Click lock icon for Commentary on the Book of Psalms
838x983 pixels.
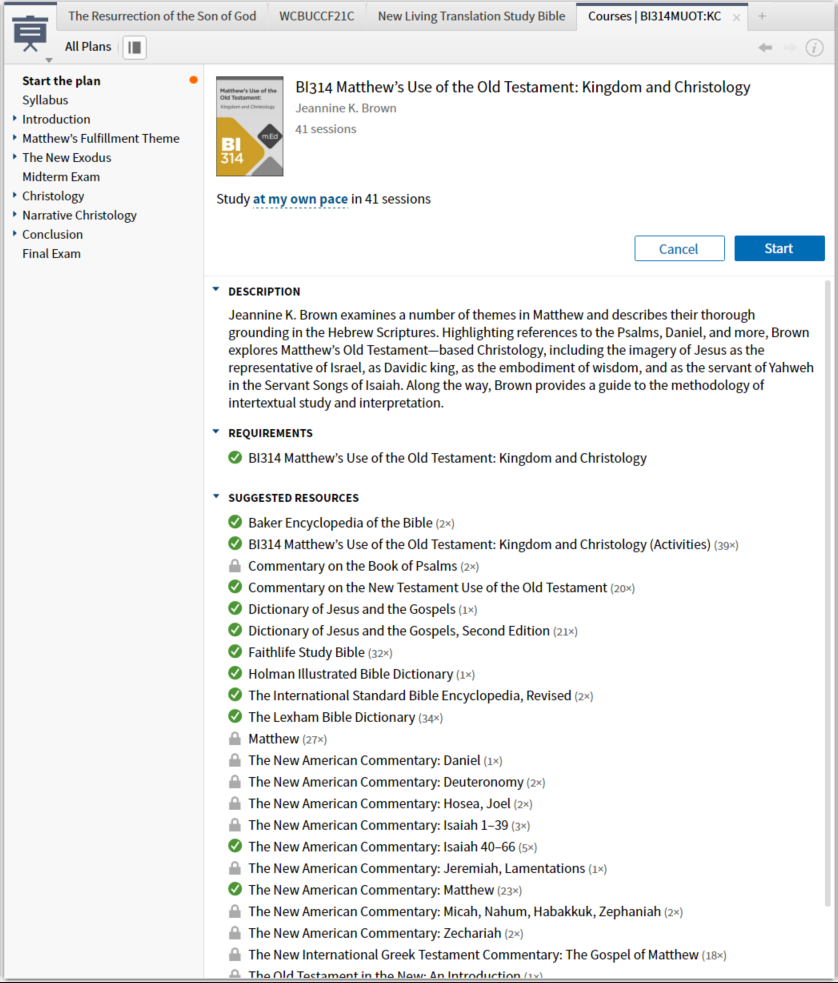pyautogui.click(x=234, y=566)
